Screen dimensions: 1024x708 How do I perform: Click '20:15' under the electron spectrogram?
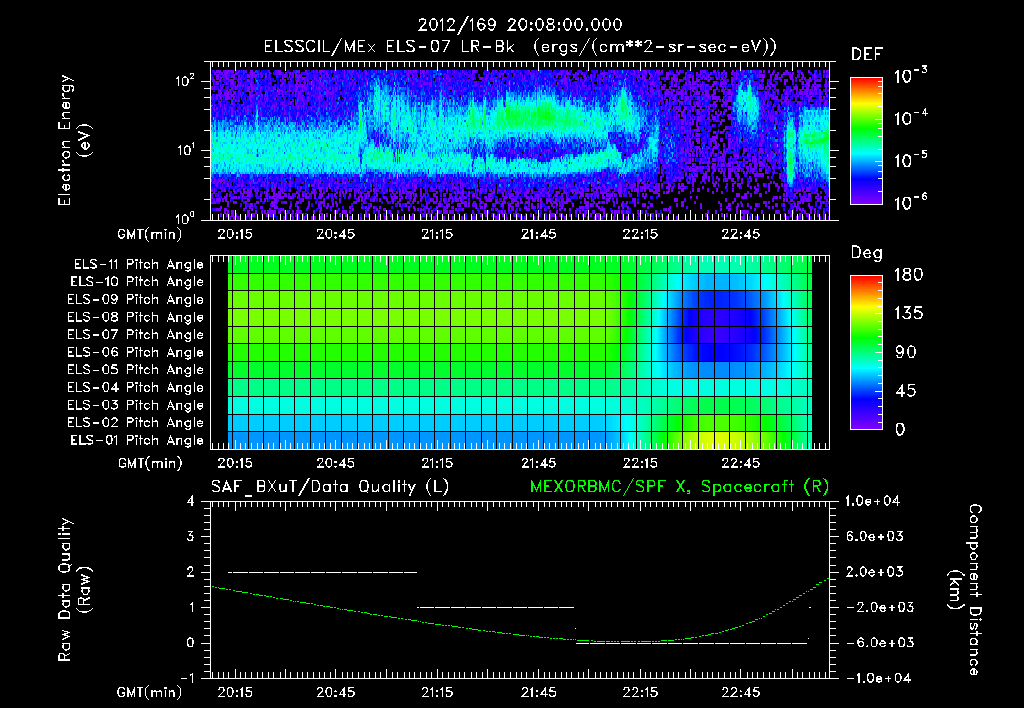(x=234, y=234)
